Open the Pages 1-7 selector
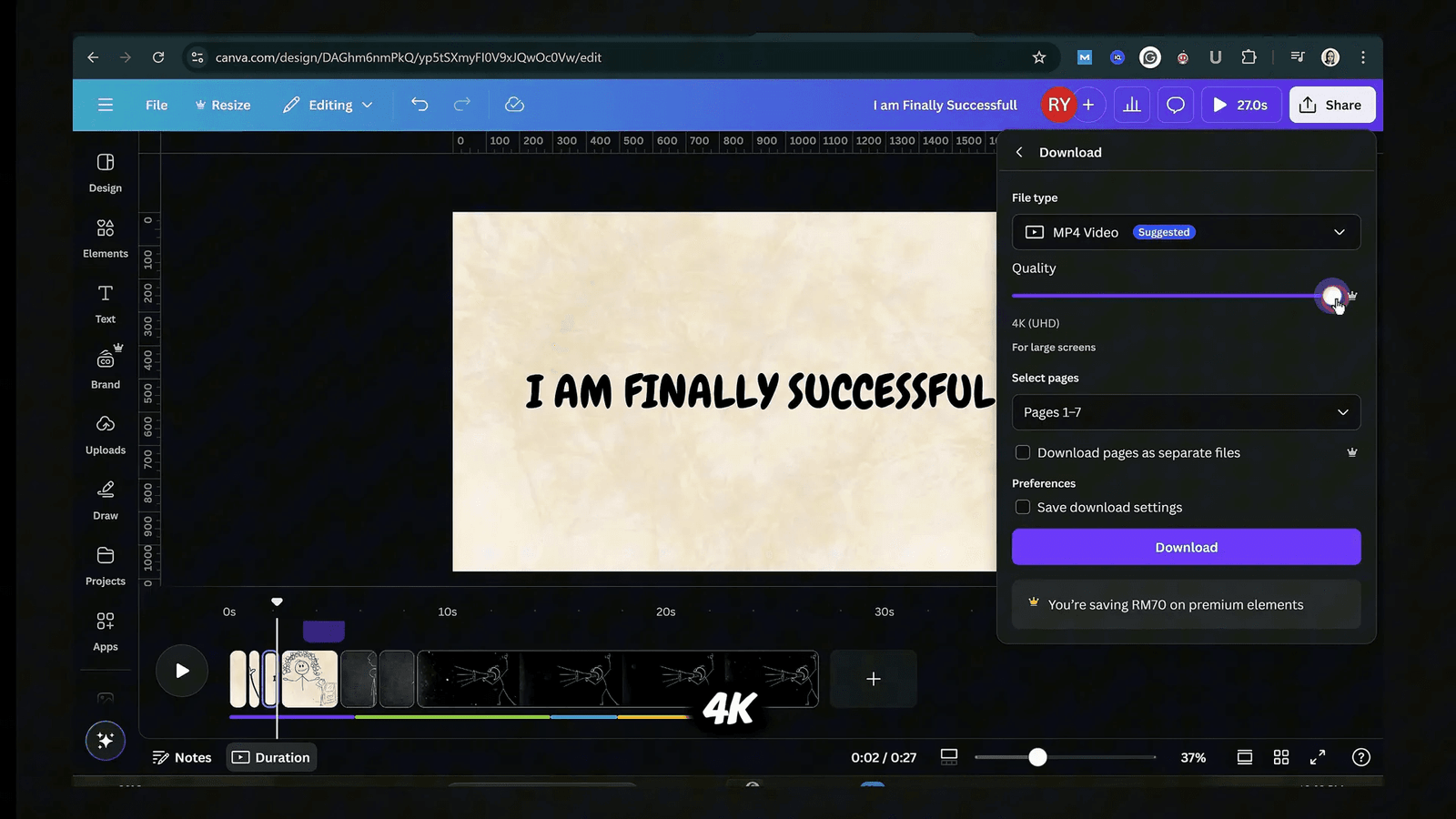The width and height of the screenshot is (1456, 819). (x=1186, y=412)
